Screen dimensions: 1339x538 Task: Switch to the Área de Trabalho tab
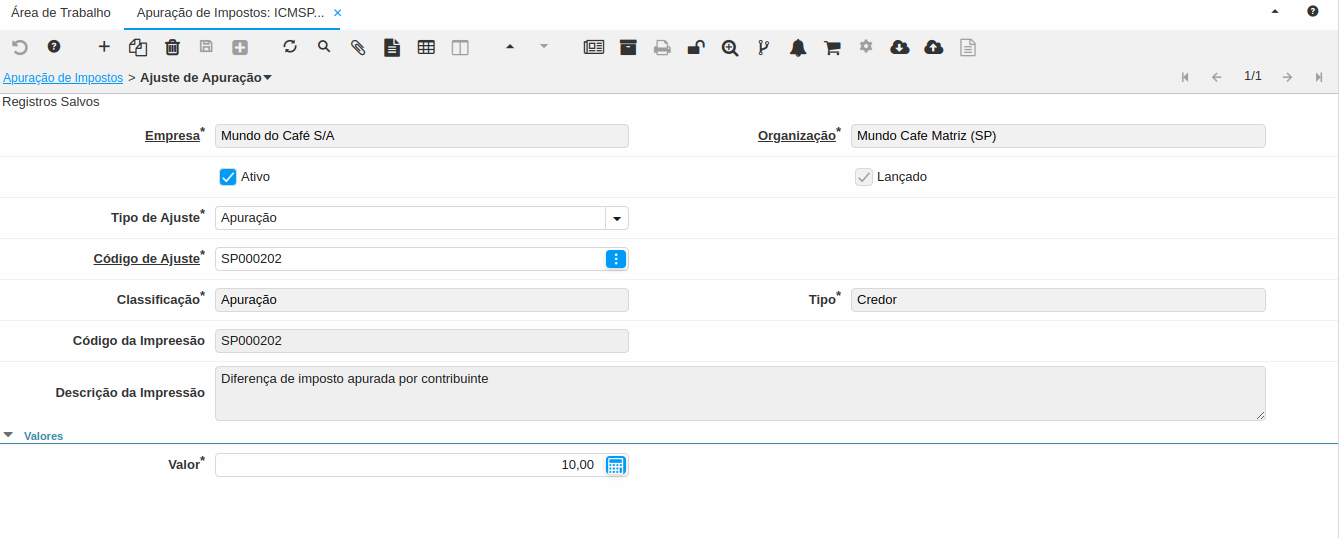tap(61, 13)
